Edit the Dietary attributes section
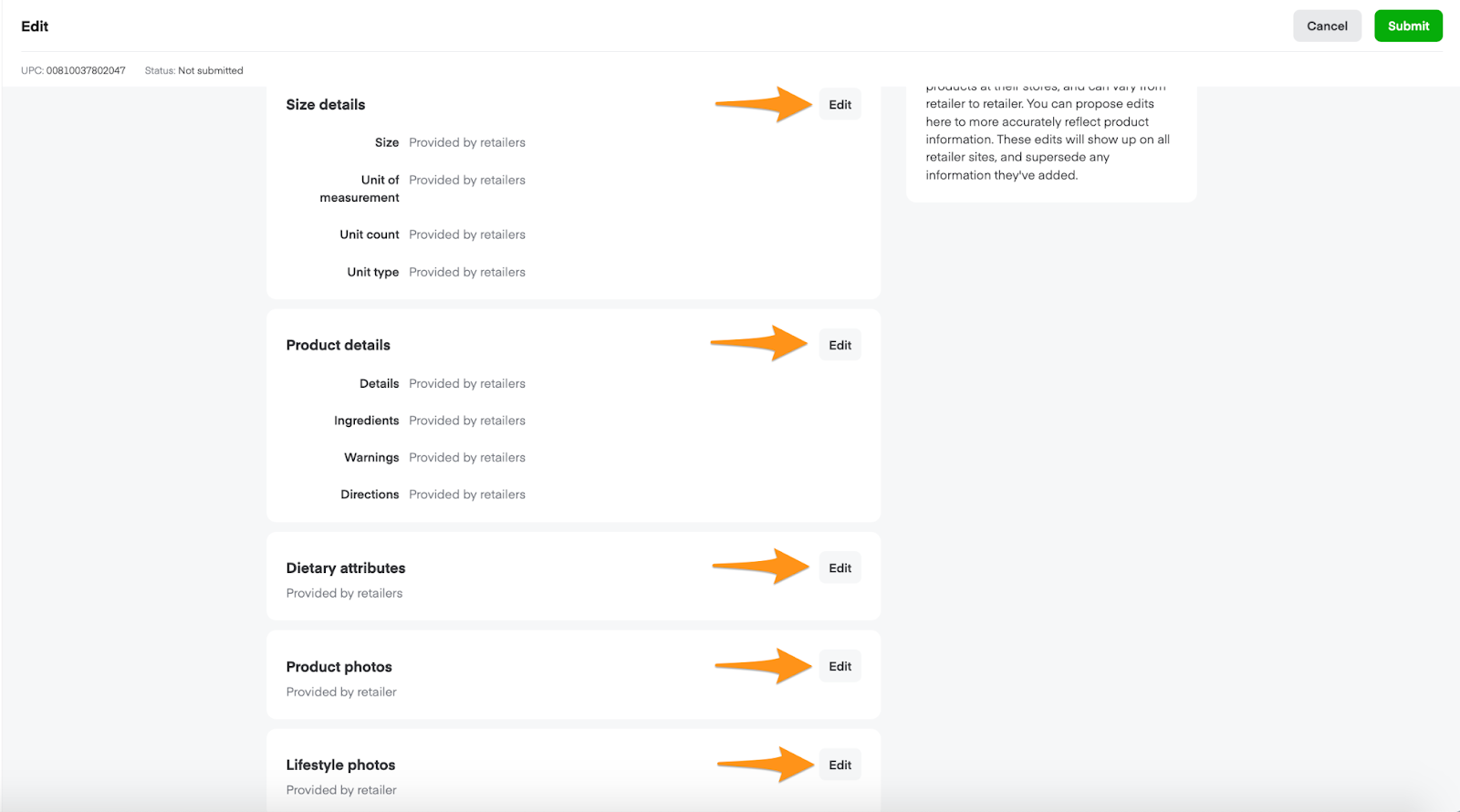 (839, 567)
